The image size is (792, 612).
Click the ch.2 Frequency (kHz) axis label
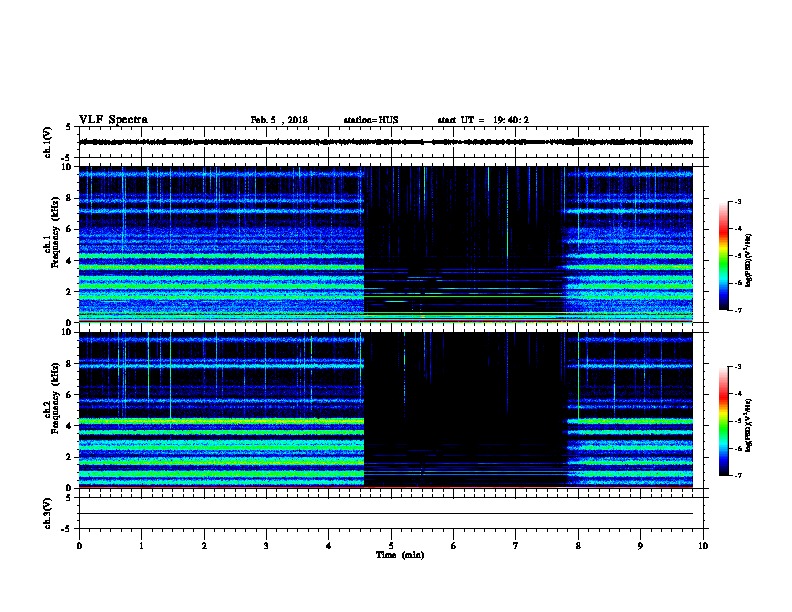point(51,398)
